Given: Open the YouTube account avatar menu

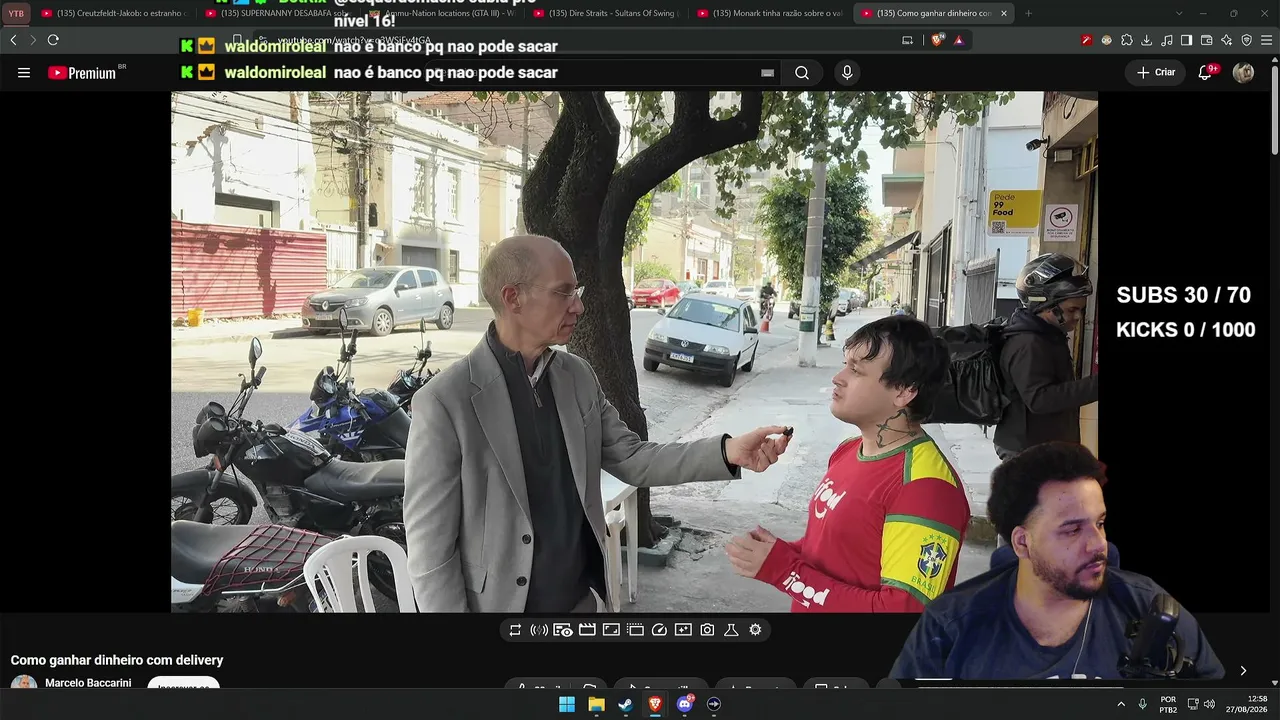Looking at the screenshot, I should (1243, 73).
